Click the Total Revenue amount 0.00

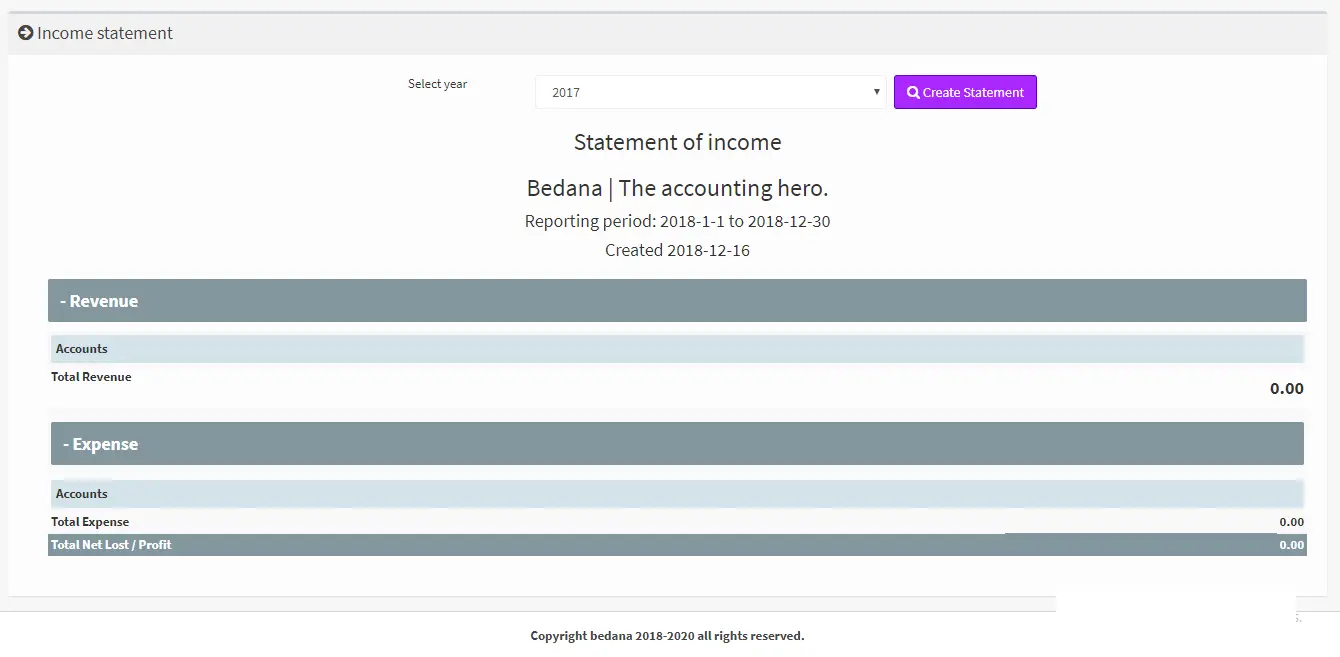(x=1286, y=389)
